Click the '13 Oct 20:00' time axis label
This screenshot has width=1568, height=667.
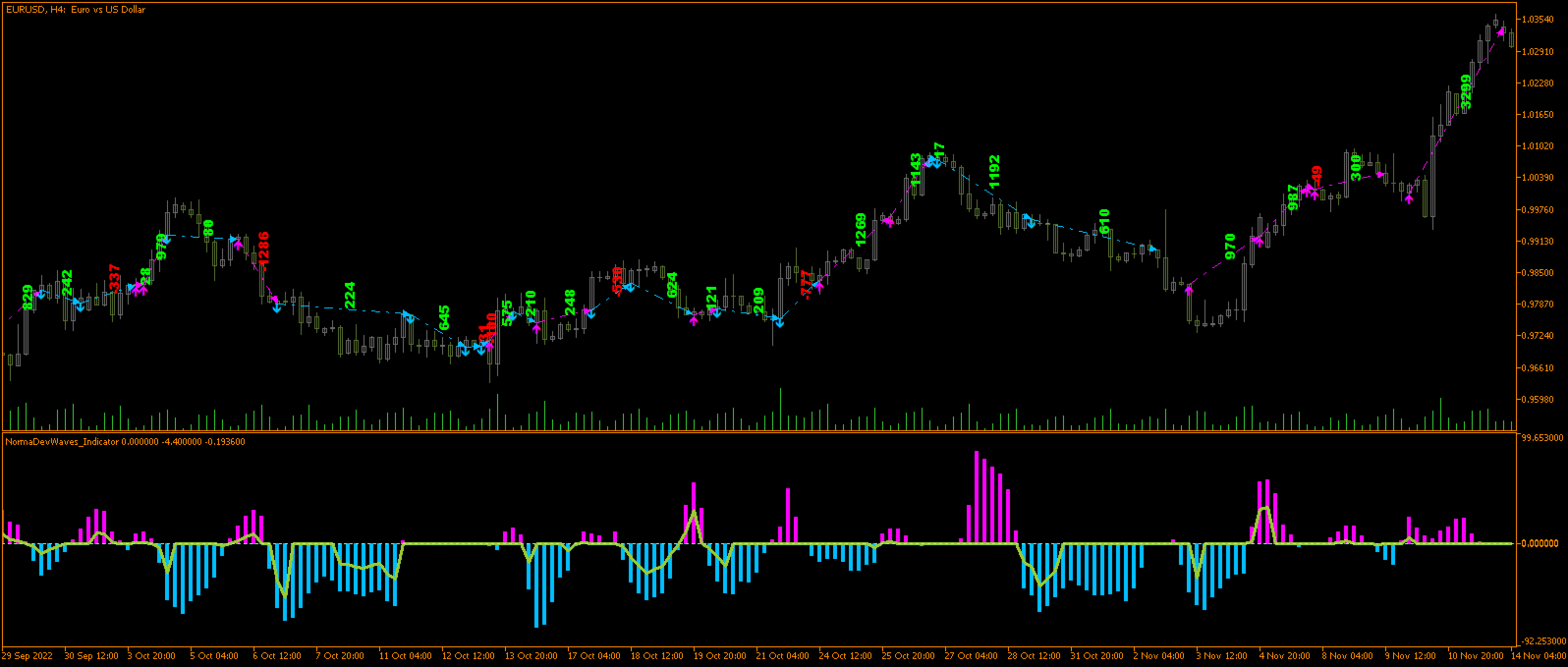(532, 655)
